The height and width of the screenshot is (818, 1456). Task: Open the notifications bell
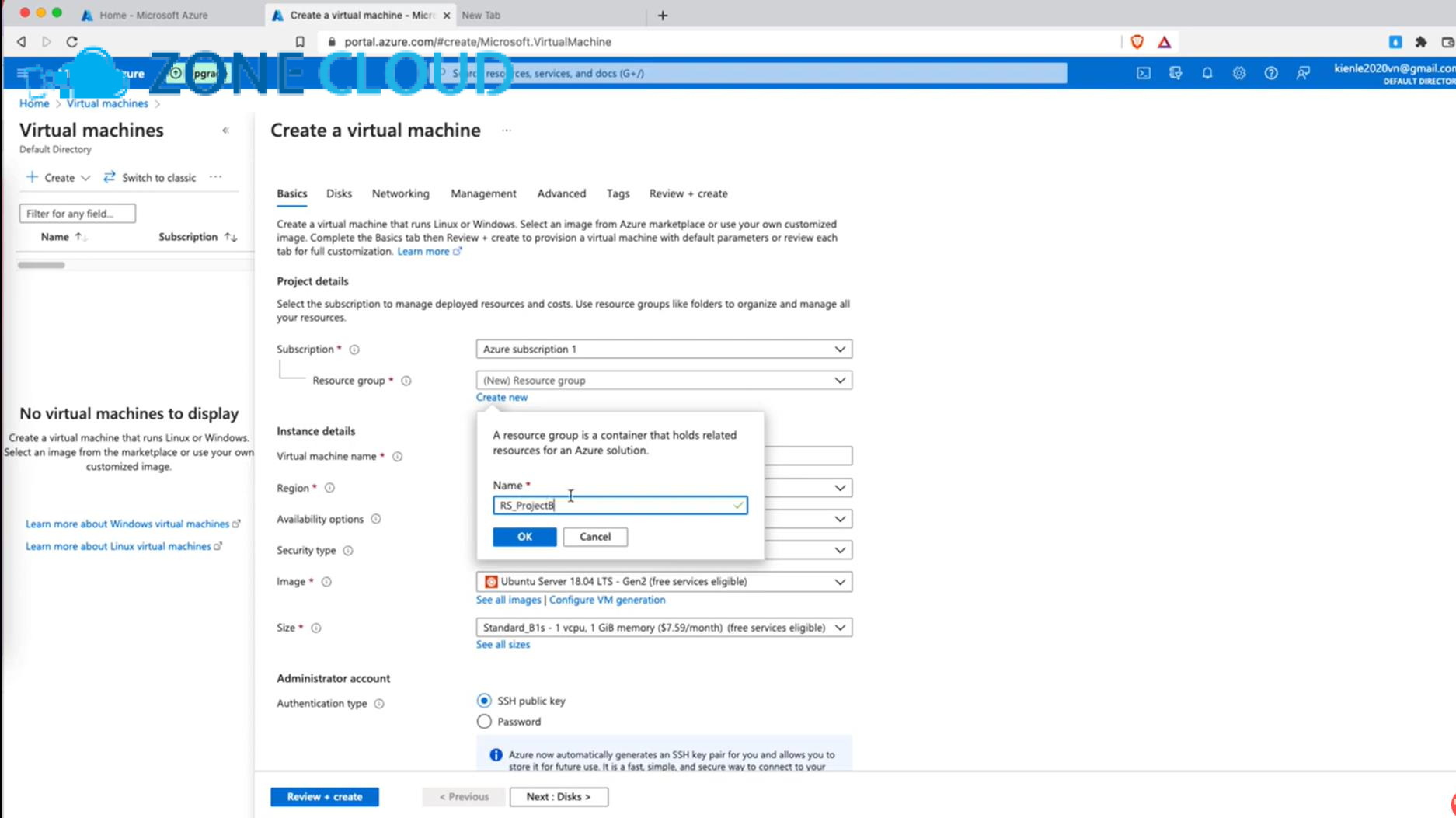click(1207, 73)
